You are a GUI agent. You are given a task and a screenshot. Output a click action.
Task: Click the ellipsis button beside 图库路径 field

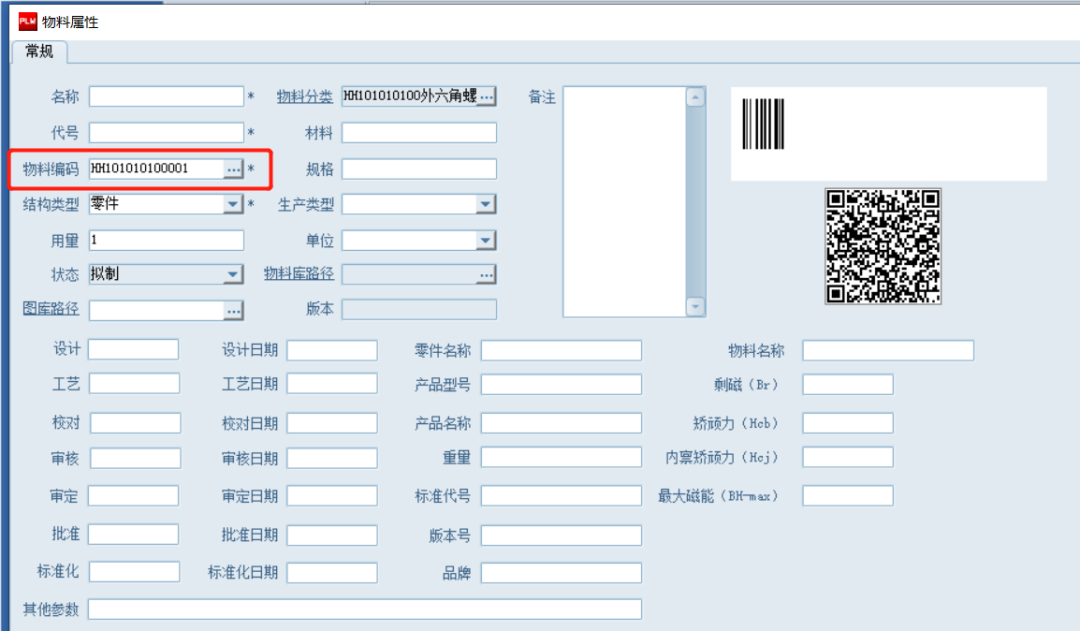pyautogui.click(x=233, y=311)
